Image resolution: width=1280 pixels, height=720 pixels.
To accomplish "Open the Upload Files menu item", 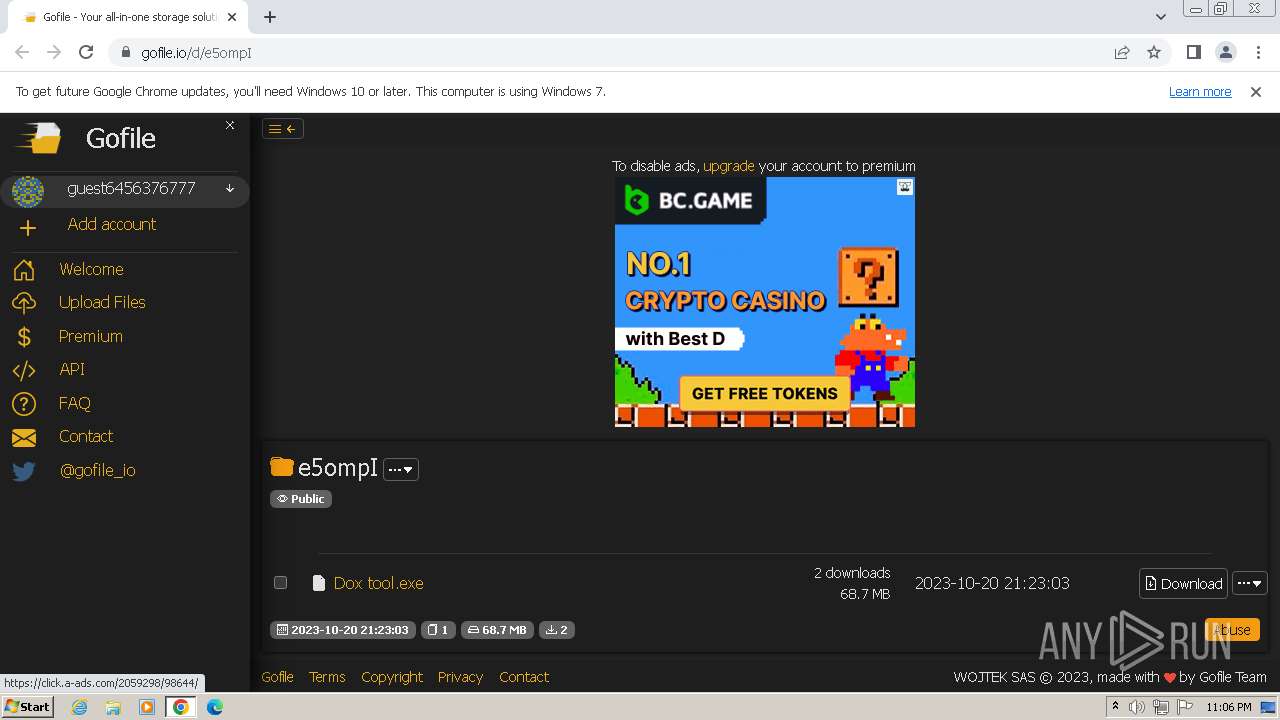I will coord(102,302).
